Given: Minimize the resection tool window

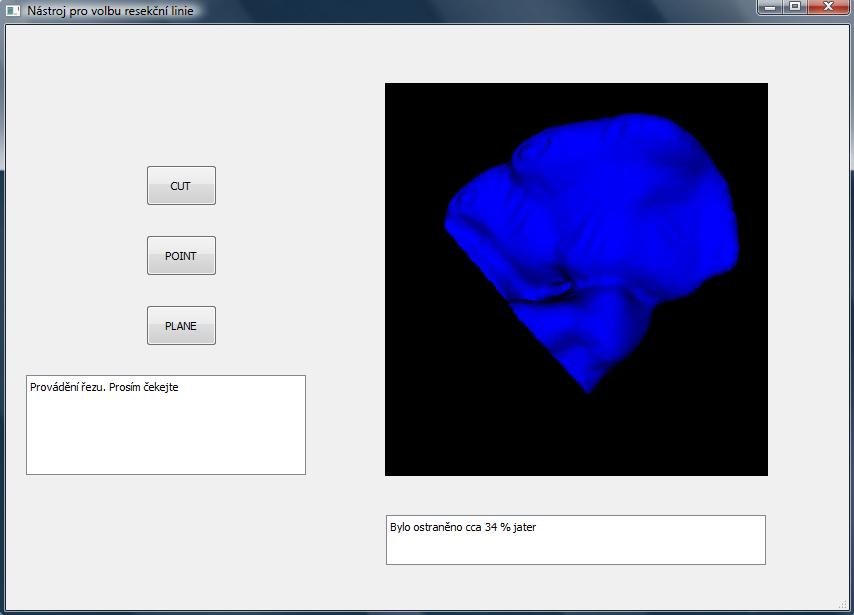Looking at the screenshot, I should (x=770, y=7).
